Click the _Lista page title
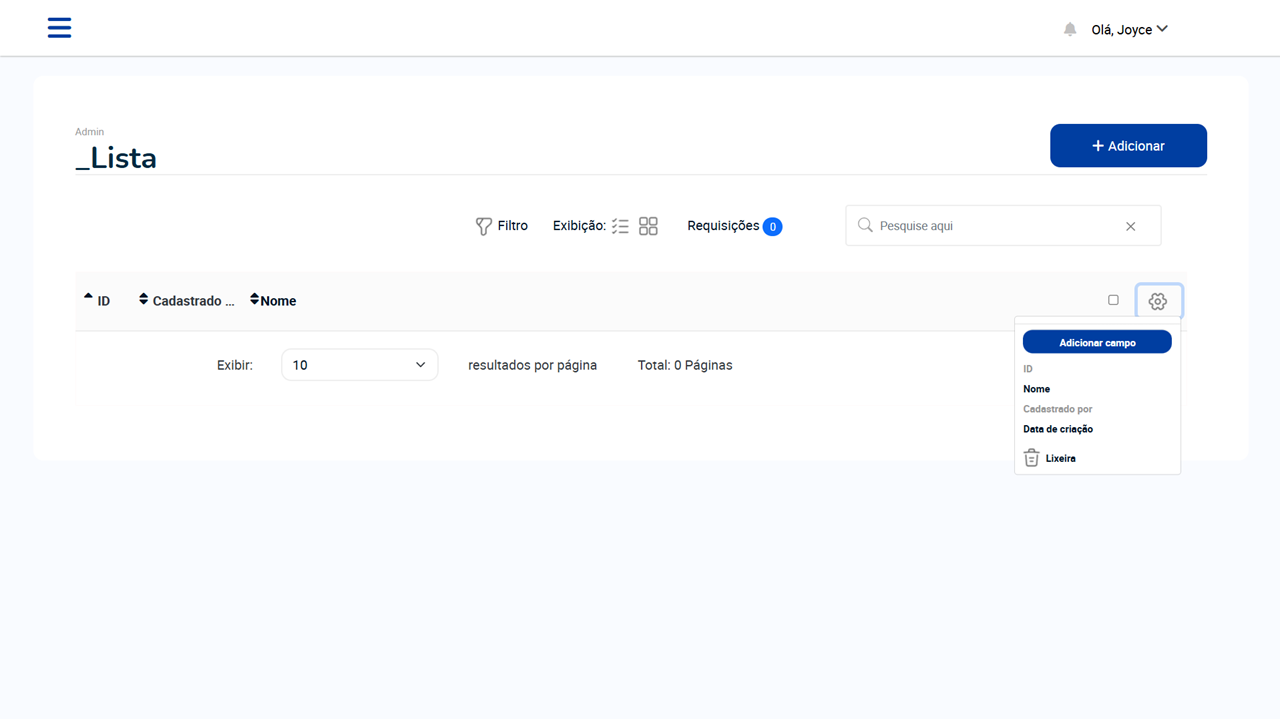This screenshot has height=720, width=1280. point(116,158)
